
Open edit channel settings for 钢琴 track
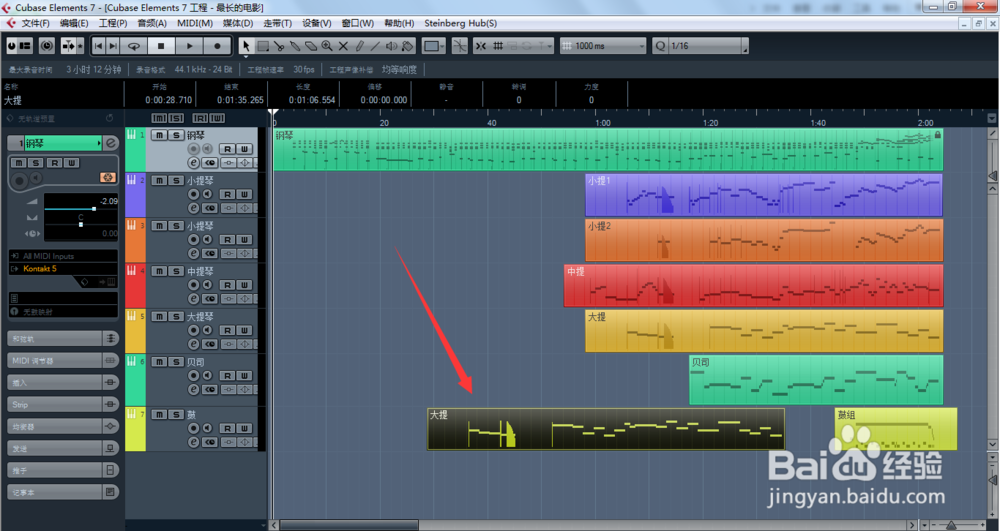click(x=194, y=163)
